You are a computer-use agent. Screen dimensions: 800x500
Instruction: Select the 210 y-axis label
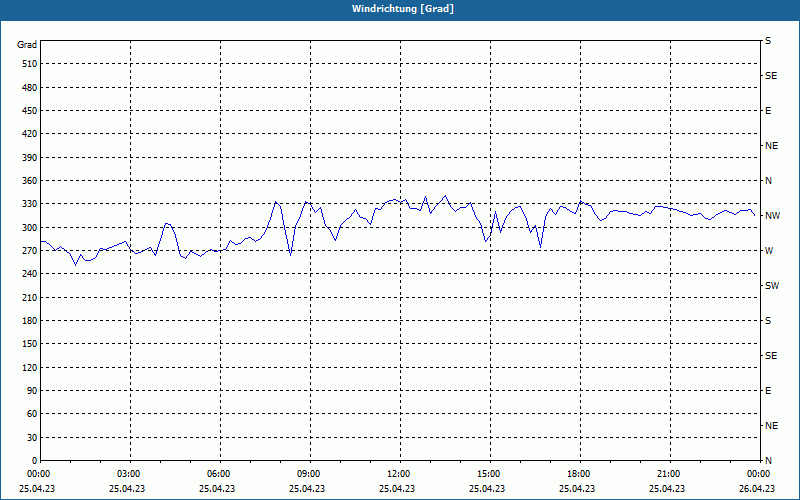click(x=30, y=297)
